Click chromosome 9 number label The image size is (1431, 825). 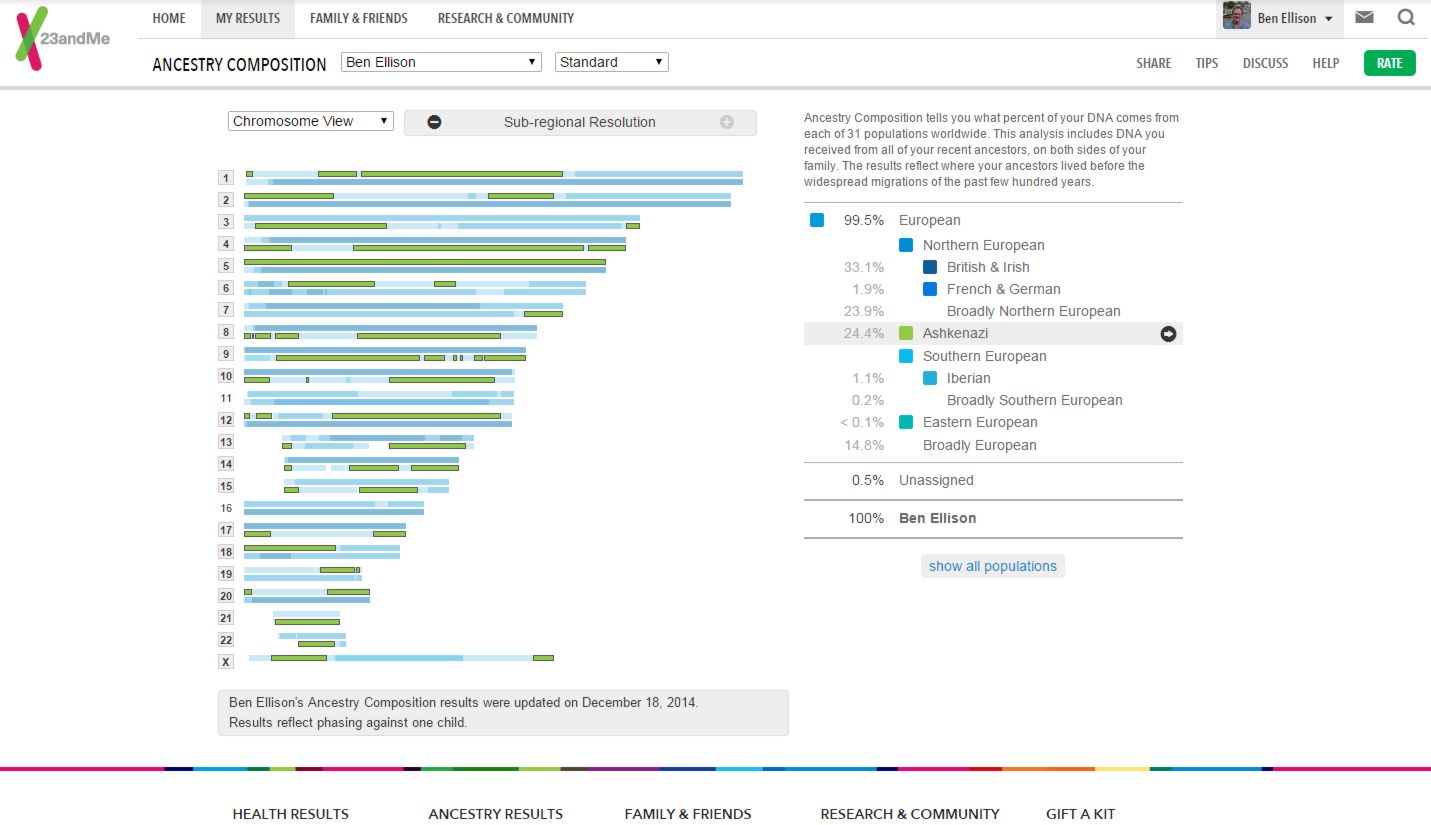point(226,354)
